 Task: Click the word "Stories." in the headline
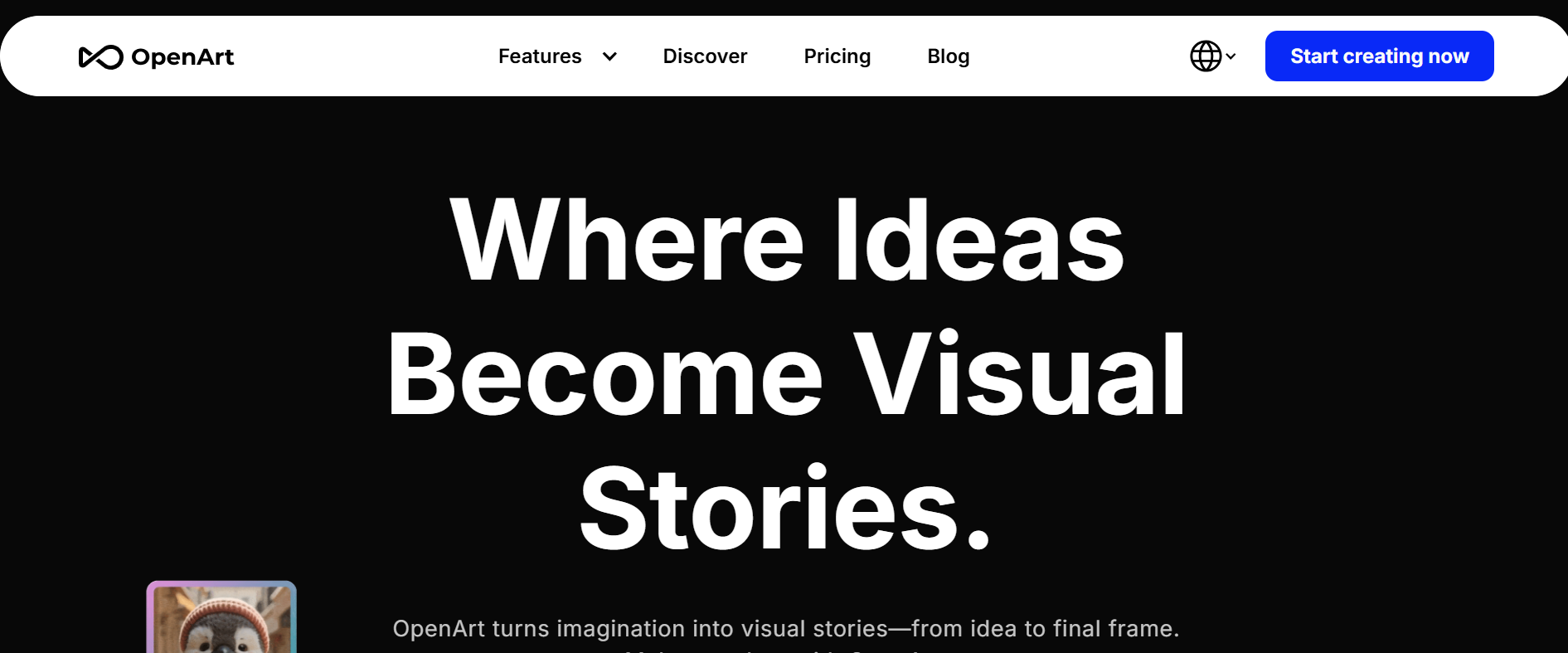click(x=784, y=509)
